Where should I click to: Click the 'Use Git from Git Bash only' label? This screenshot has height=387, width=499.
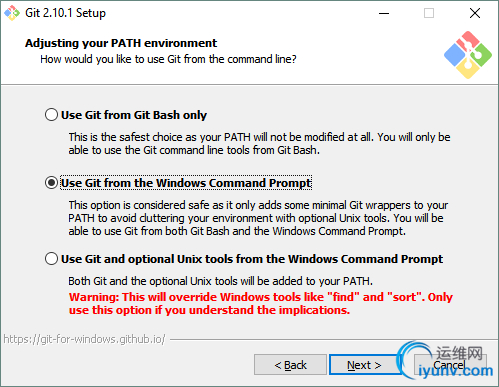click(x=134, y=115)
